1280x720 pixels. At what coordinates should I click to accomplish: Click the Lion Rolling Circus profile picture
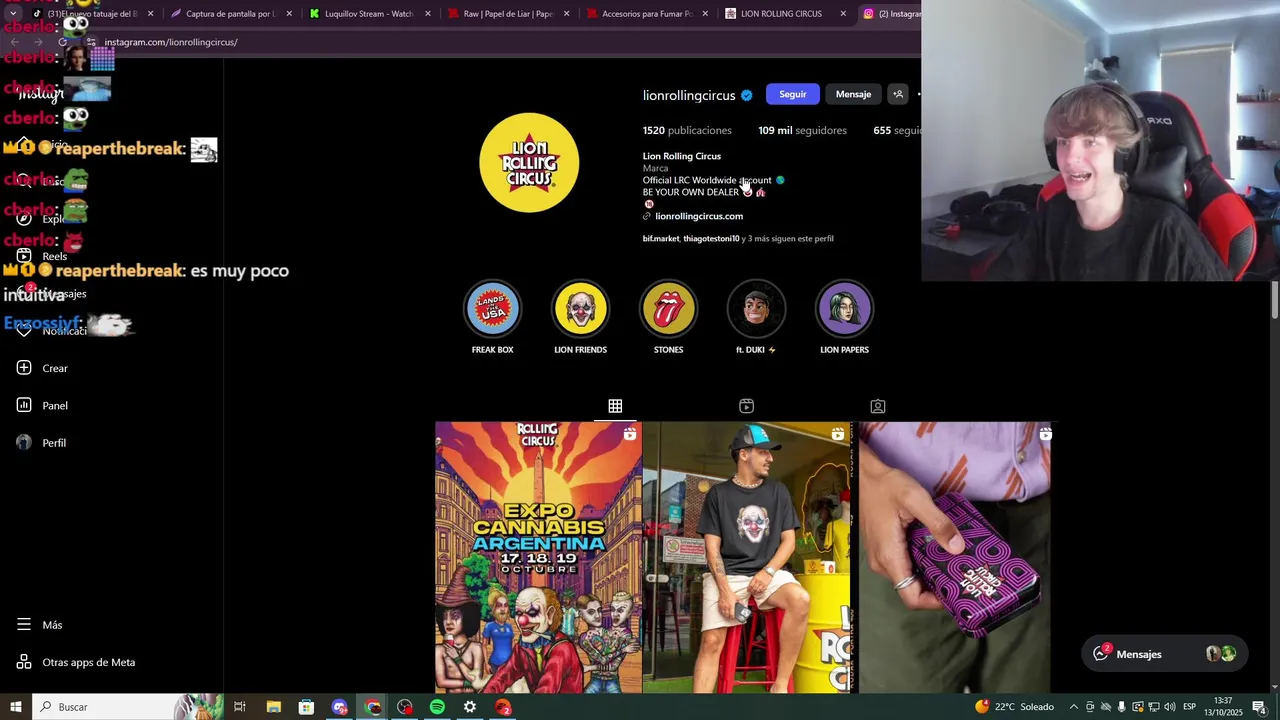[x=529, y=162]
